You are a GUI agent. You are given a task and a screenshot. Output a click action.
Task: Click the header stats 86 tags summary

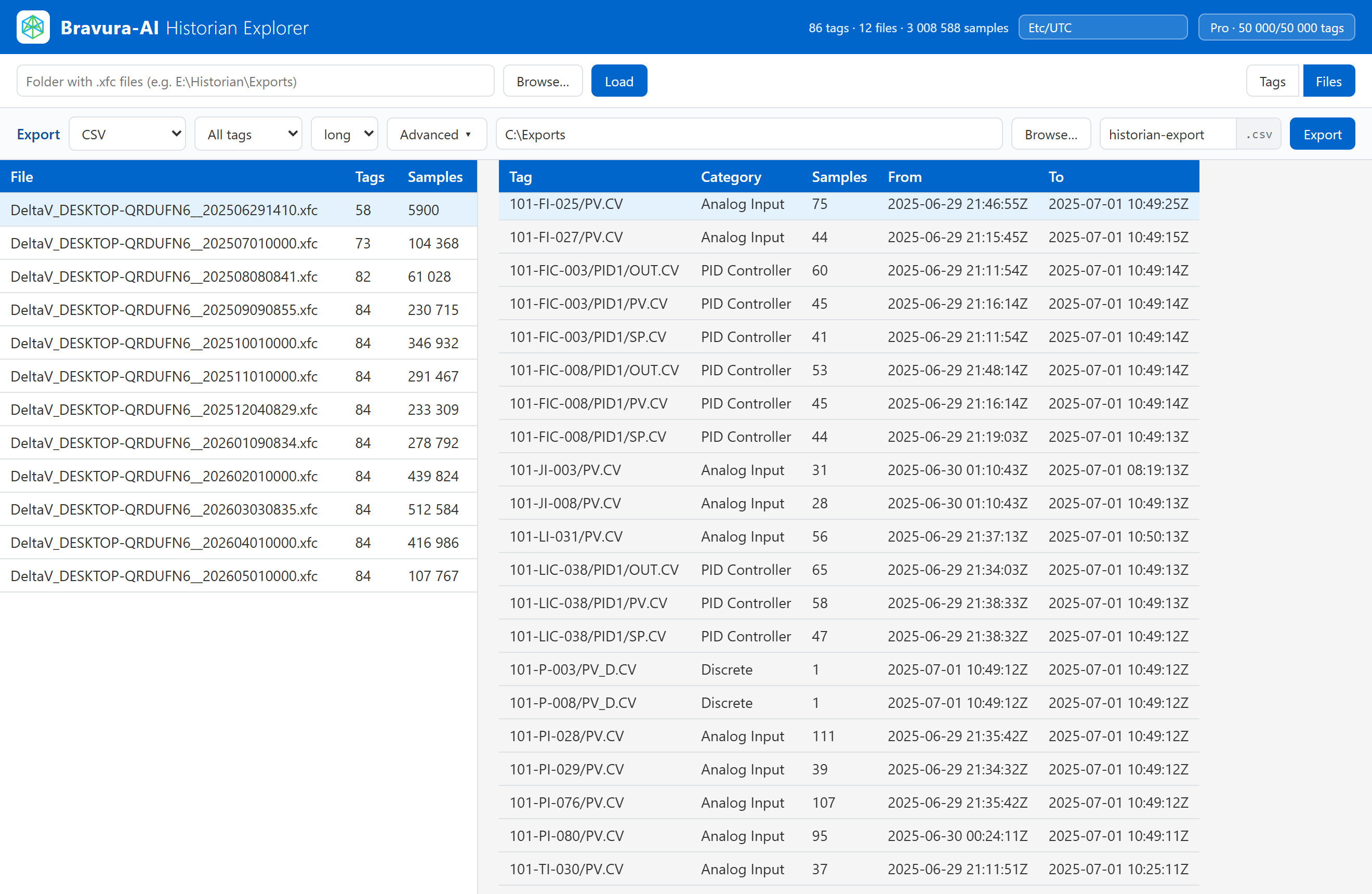point(908,28)
